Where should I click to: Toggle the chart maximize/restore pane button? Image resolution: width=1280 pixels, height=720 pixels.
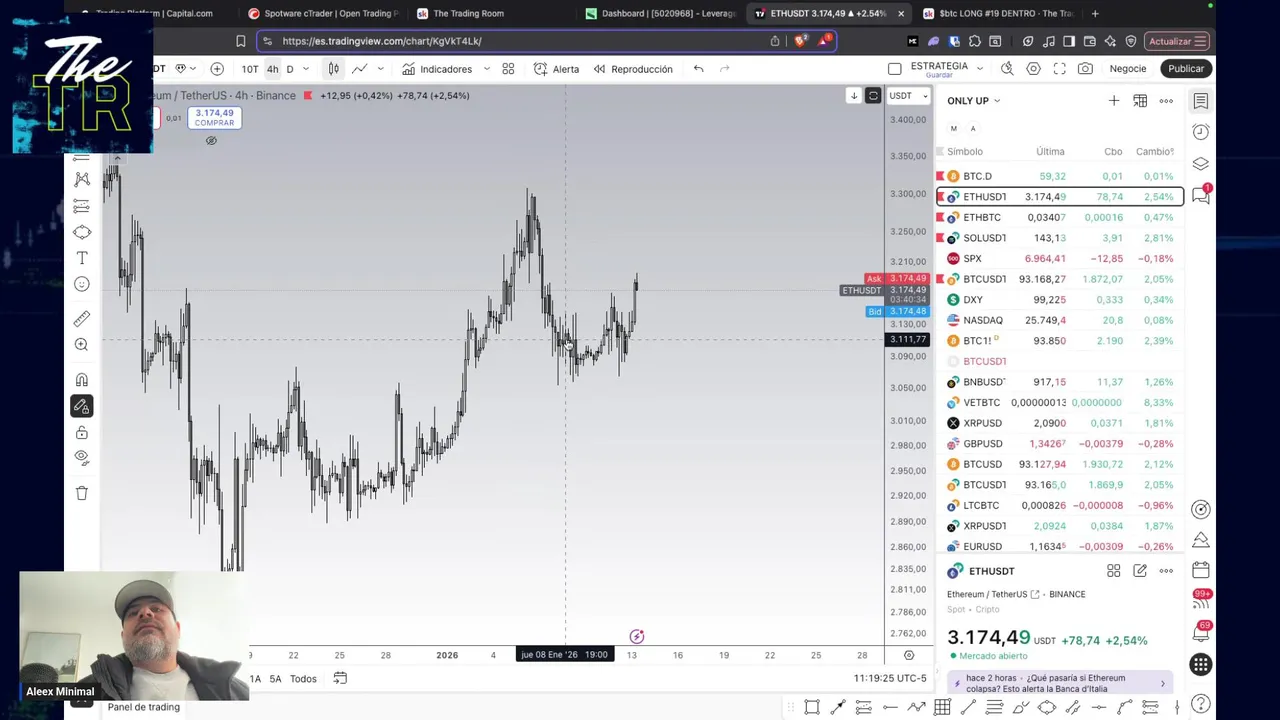(x=873, y=96)
